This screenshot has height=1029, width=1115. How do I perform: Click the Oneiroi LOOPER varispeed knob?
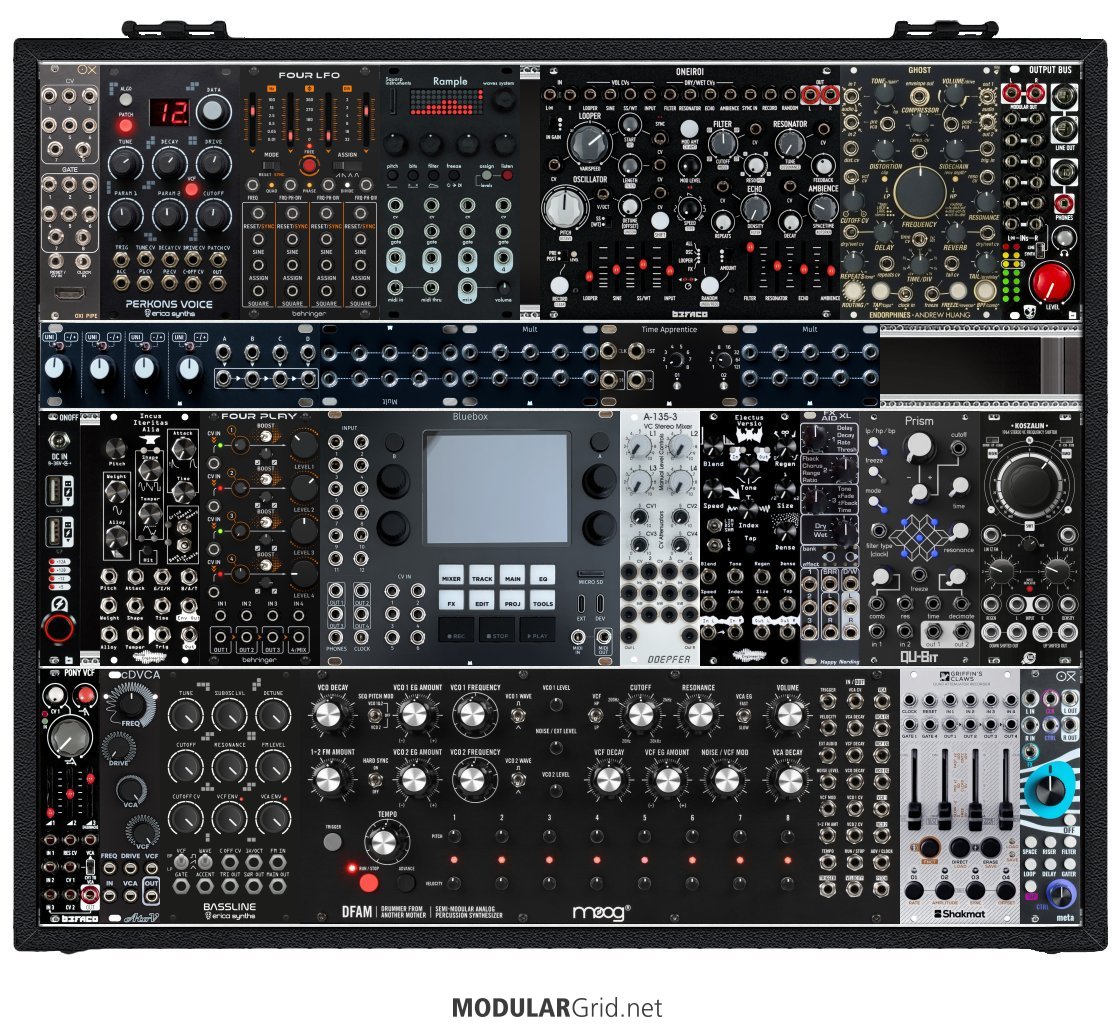coord(589,142)
